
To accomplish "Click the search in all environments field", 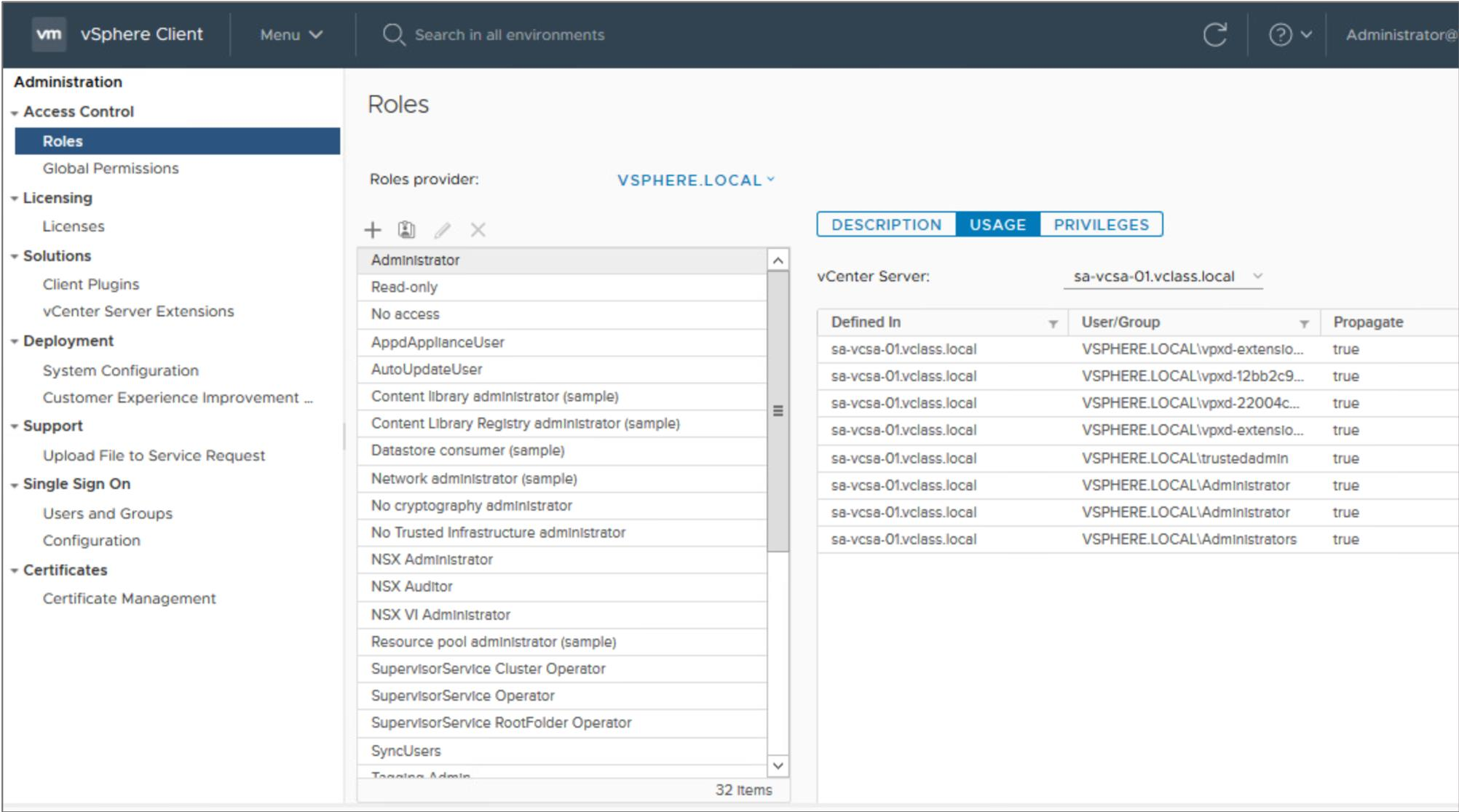I will point(510,34).
